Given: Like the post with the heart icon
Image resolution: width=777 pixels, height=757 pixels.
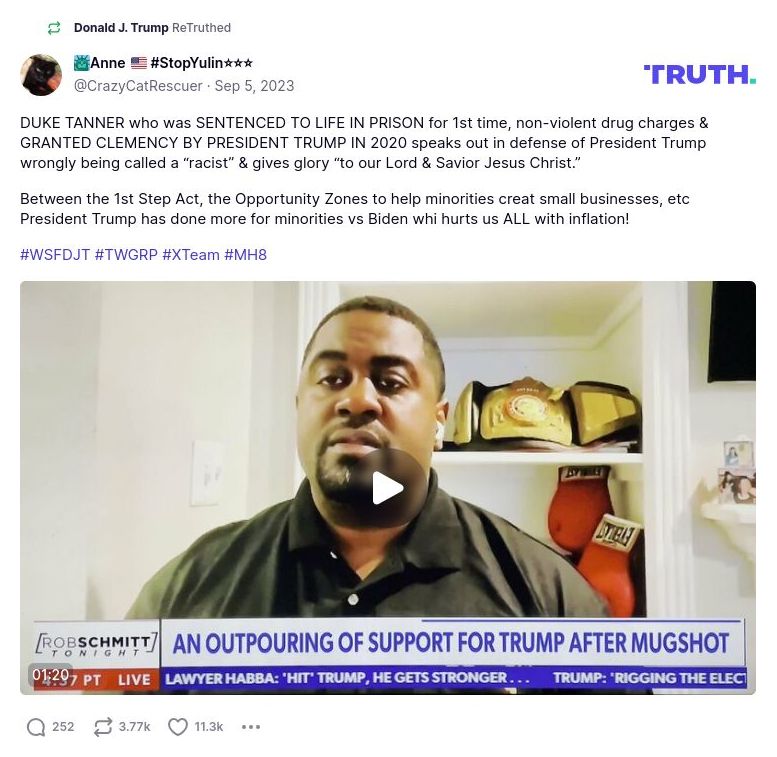Looking at the screenshot, I should (x=177, y=727).
